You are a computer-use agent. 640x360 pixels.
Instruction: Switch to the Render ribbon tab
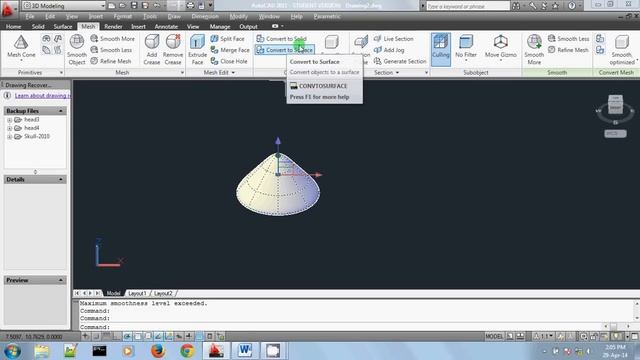[x=113, y=27]
